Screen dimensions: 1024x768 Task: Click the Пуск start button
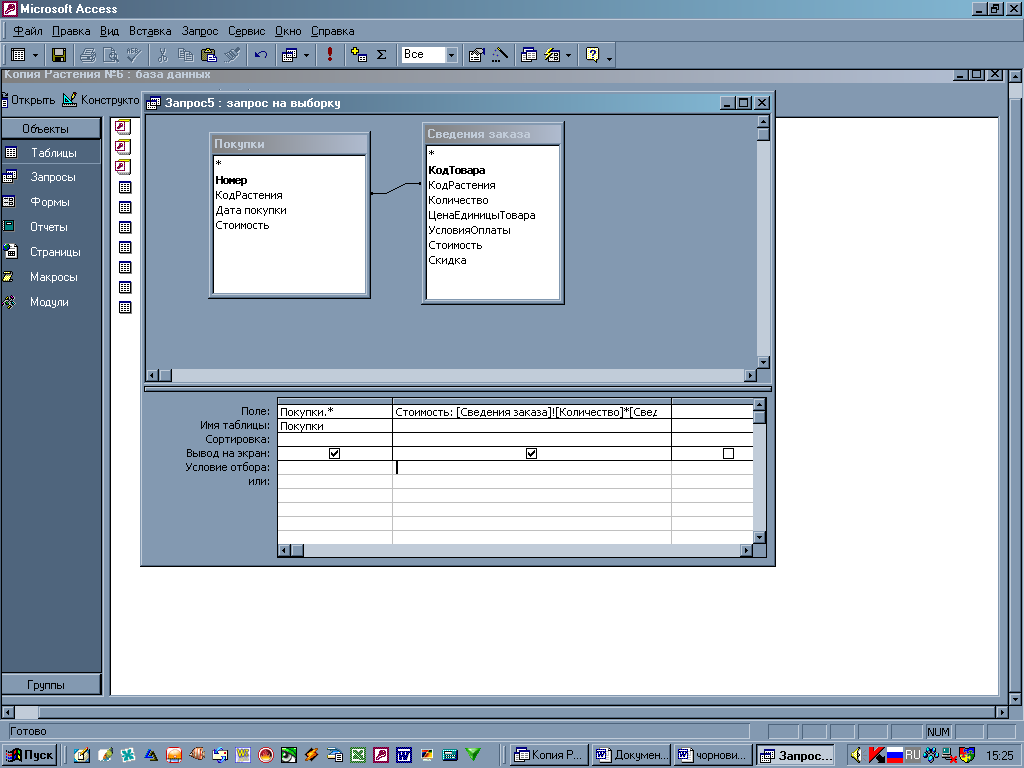[31, 755]
